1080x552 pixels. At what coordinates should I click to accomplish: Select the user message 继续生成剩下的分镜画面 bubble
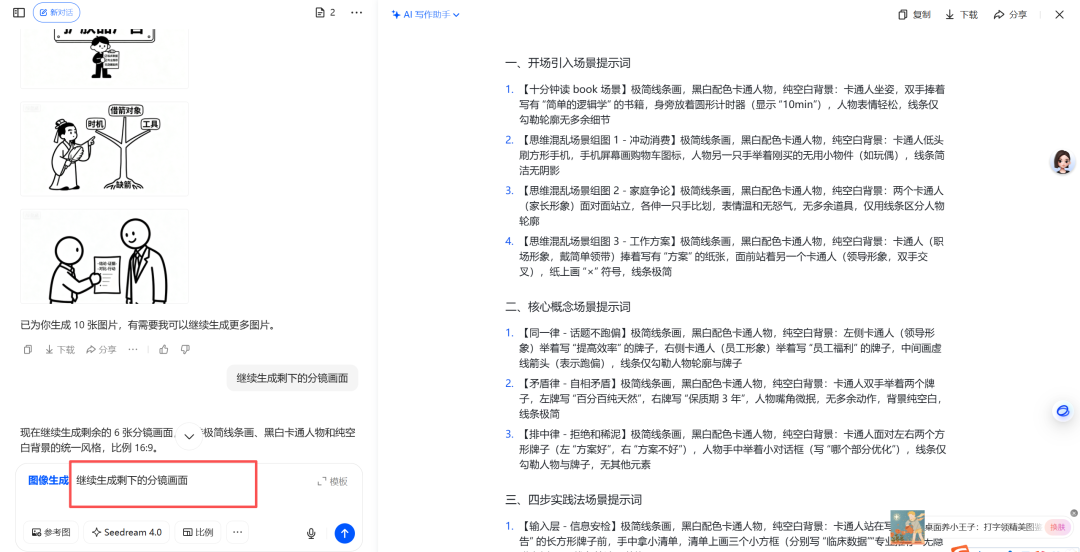[292, 378]
